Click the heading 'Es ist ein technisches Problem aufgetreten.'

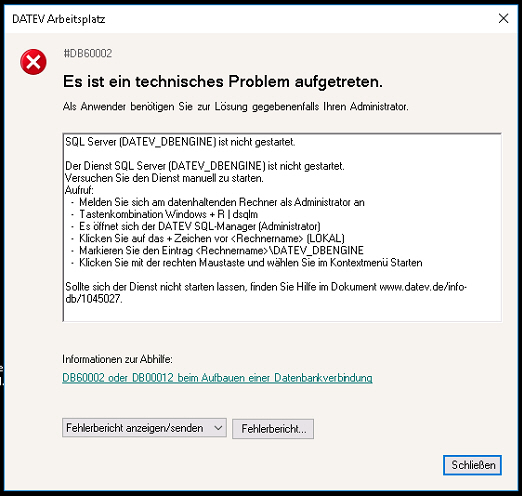coord(223,82)
